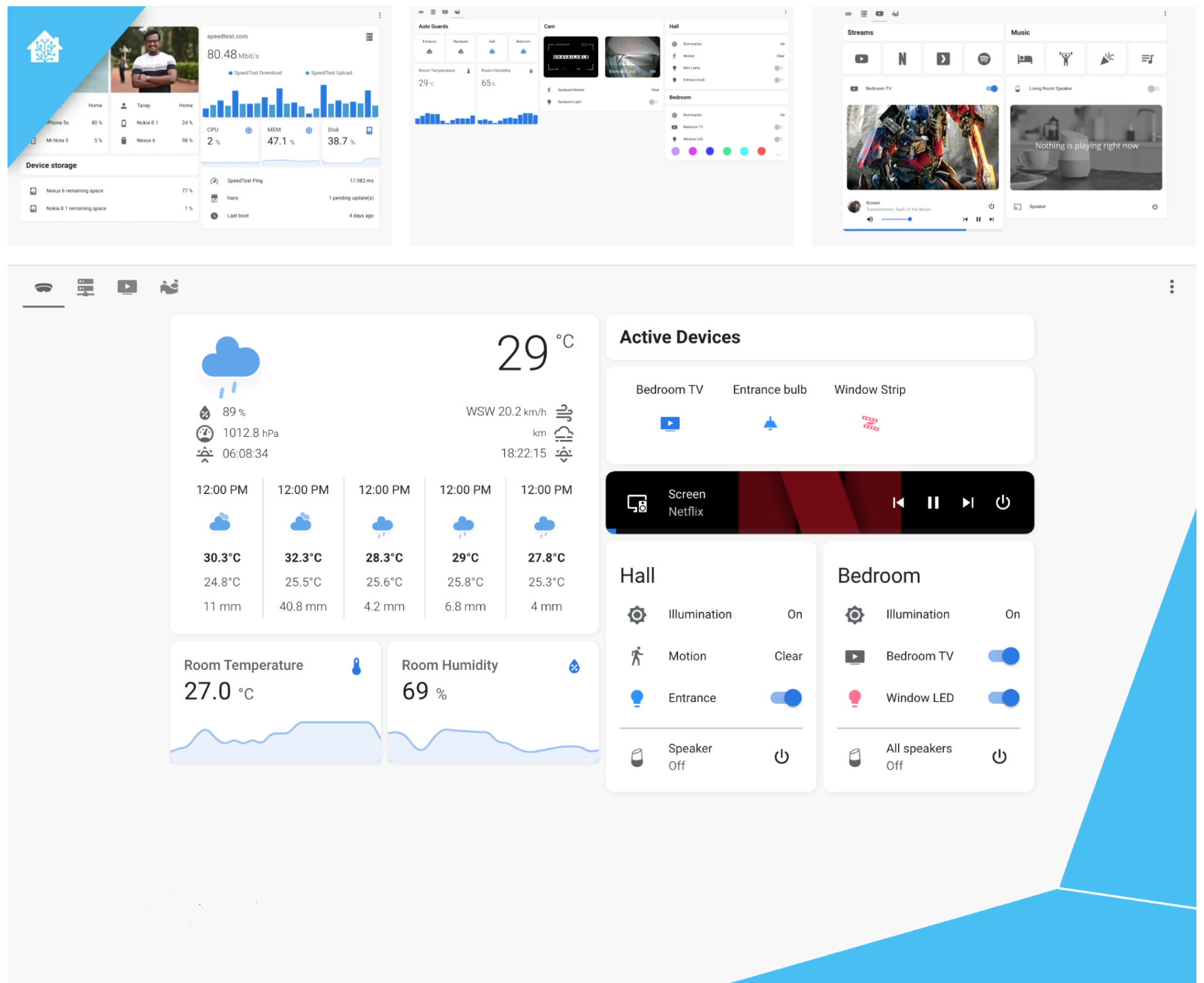Toggle the Living Room Speaker switch

tap(1153, 89)
